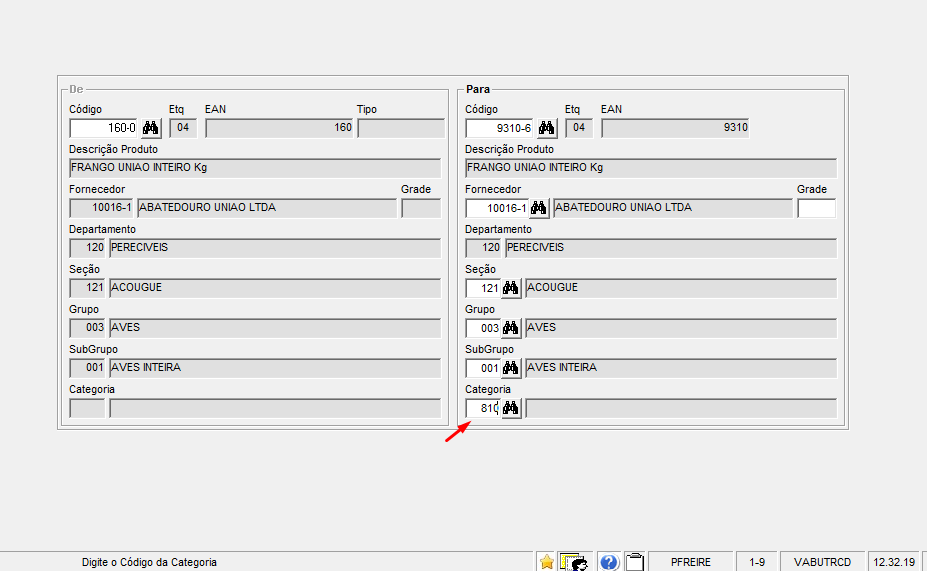927x571 pixels.
Task: Click Para Fornecedor name ABATEDOURO UNIAO LTDA
Action: pos(673,208)
